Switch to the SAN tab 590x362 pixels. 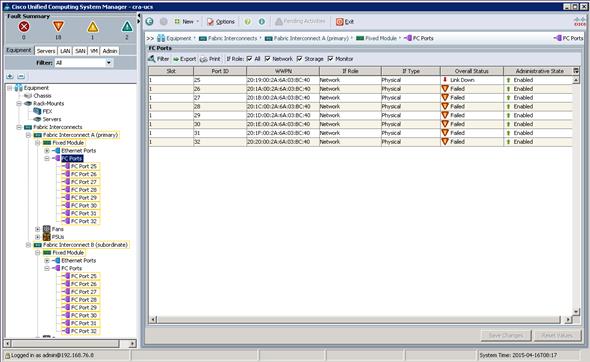80,51
